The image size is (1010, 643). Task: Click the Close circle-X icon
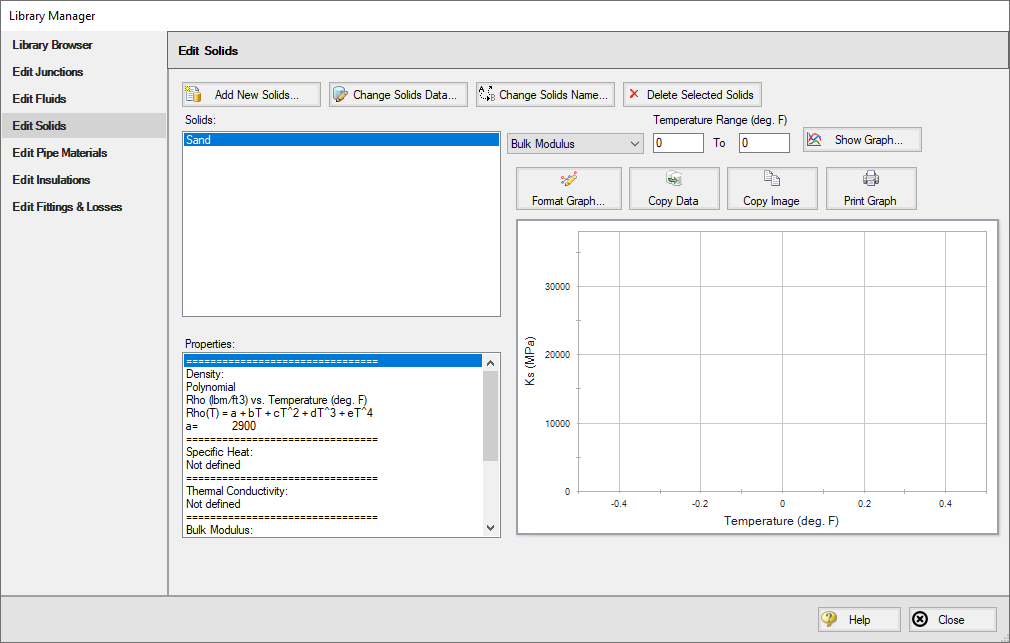coord(920,619)
